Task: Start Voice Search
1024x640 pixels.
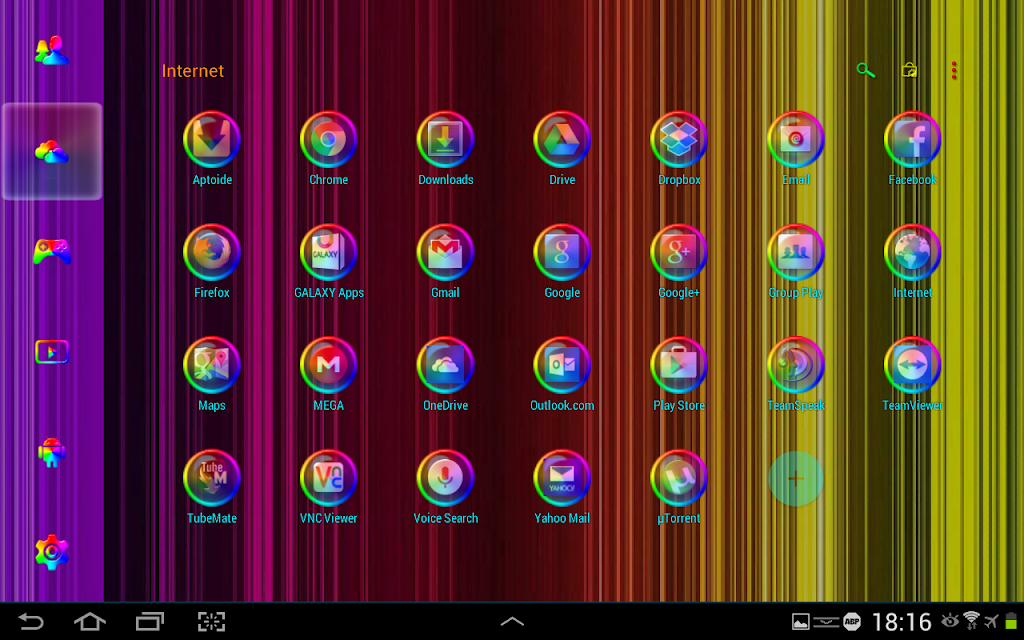Action: point(445,479)
